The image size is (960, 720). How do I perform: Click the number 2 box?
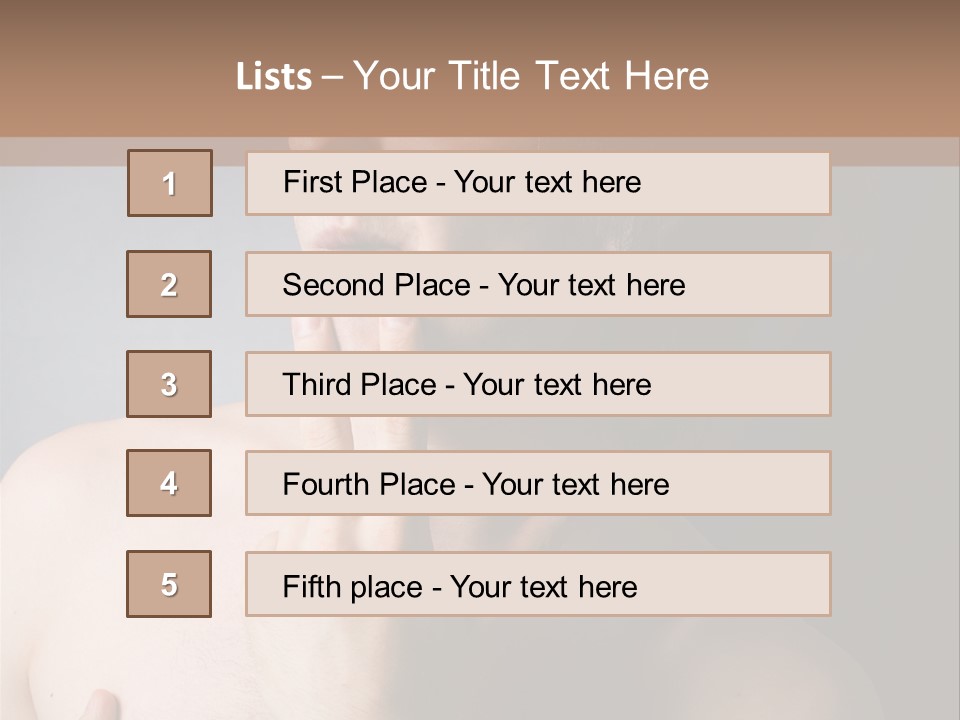pyautogui.click(x=169, y=284)
